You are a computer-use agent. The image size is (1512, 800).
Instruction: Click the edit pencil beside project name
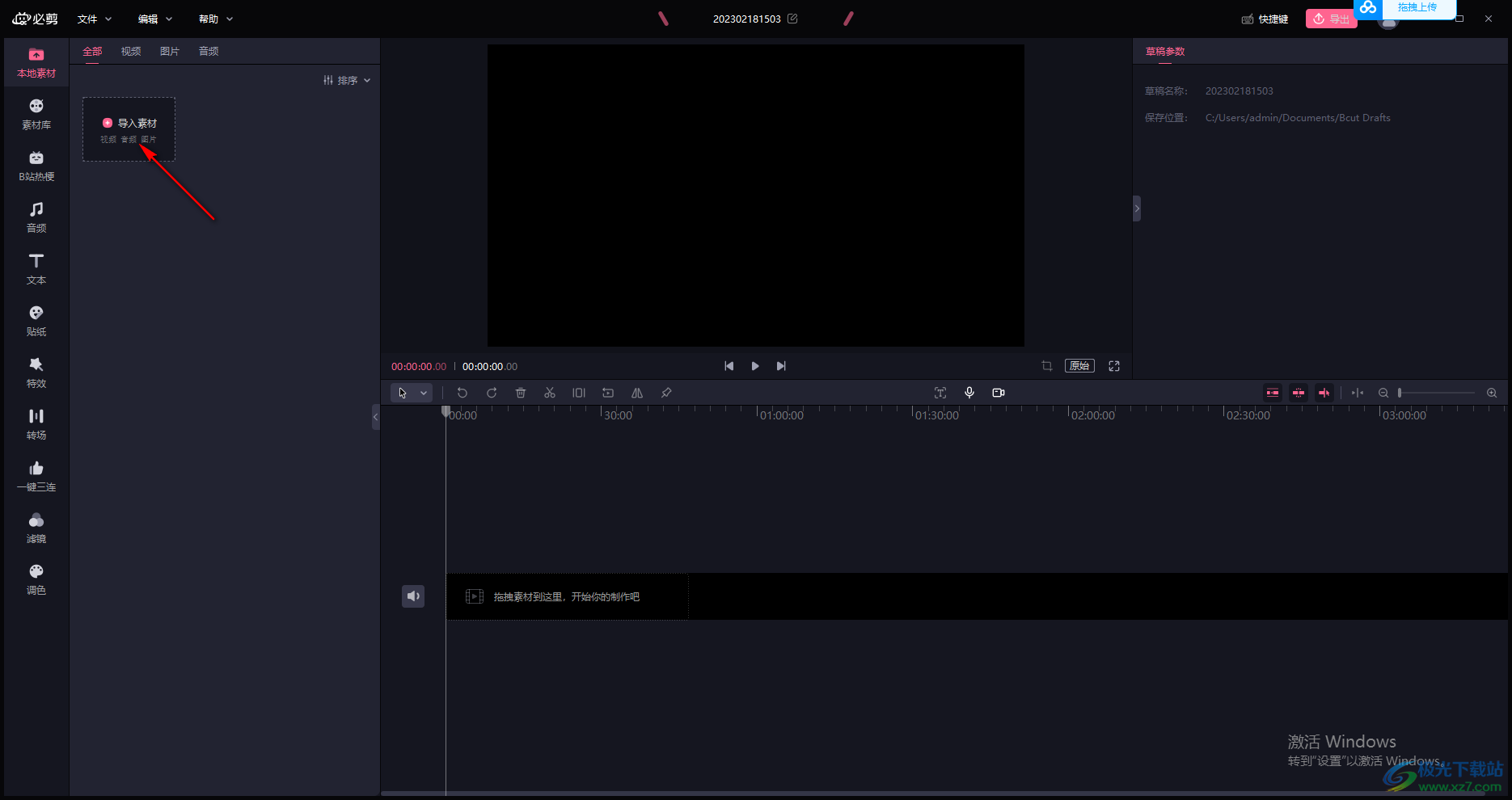tap(792, 19)
